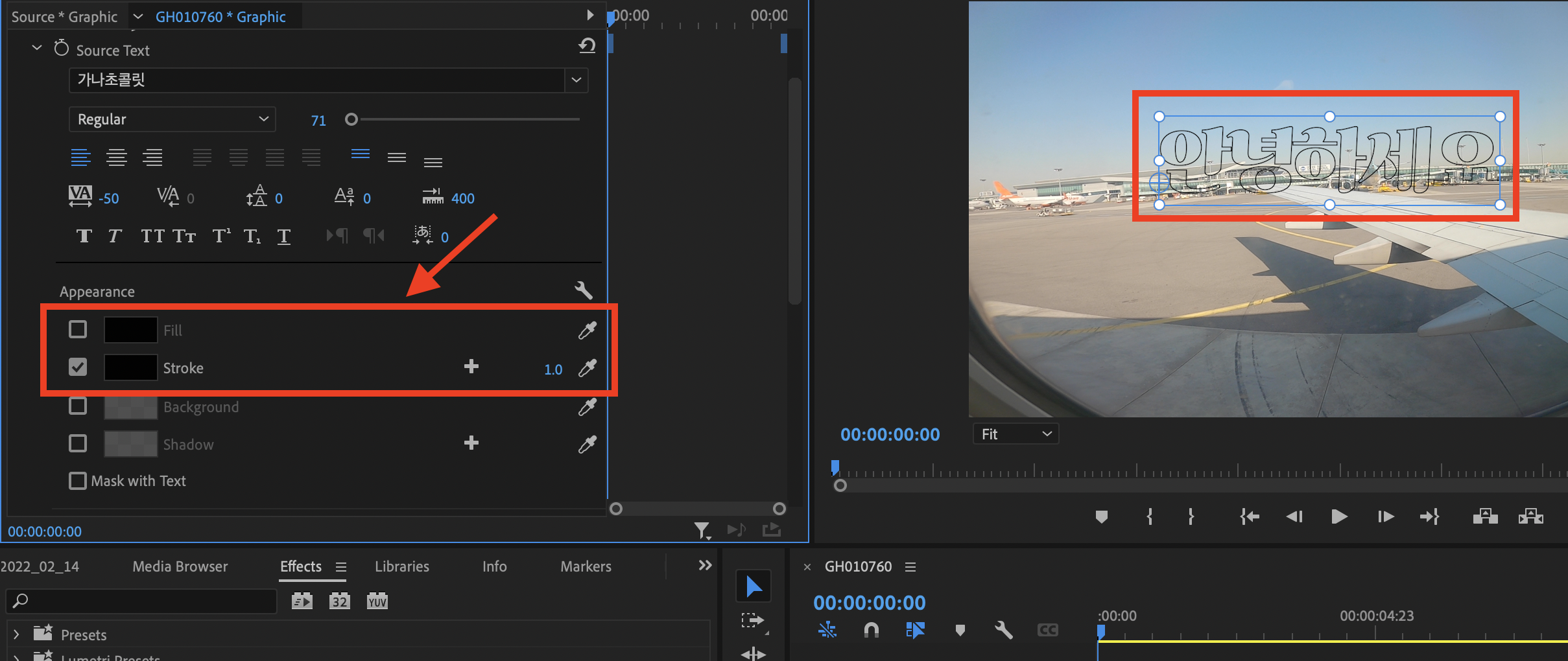Switch to Info tab
The height and width of the screenshot is (661, 1568).
point(495,566)
